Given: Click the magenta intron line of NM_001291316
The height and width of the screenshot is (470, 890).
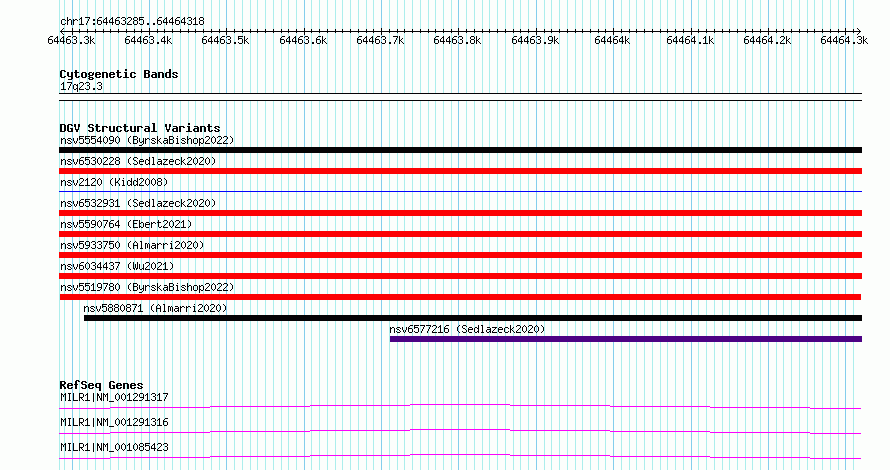Looking at the screenshot, I should tap(460, 431).
